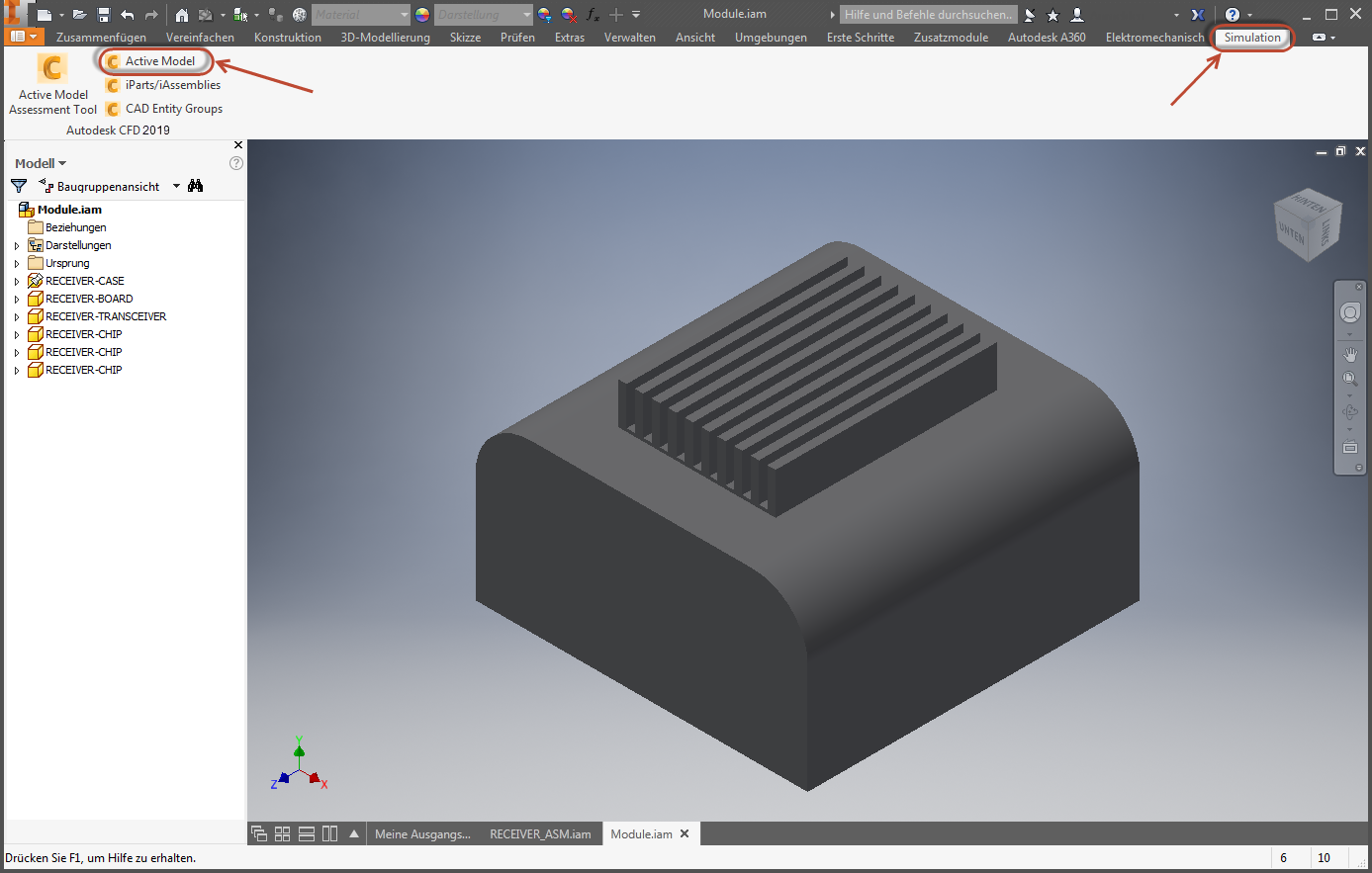Image resolution: width=1372 pixels, height=873 pixels.
Task: Activate the Orbit tool in navigation bar
Action: [x=1350, y=412]
